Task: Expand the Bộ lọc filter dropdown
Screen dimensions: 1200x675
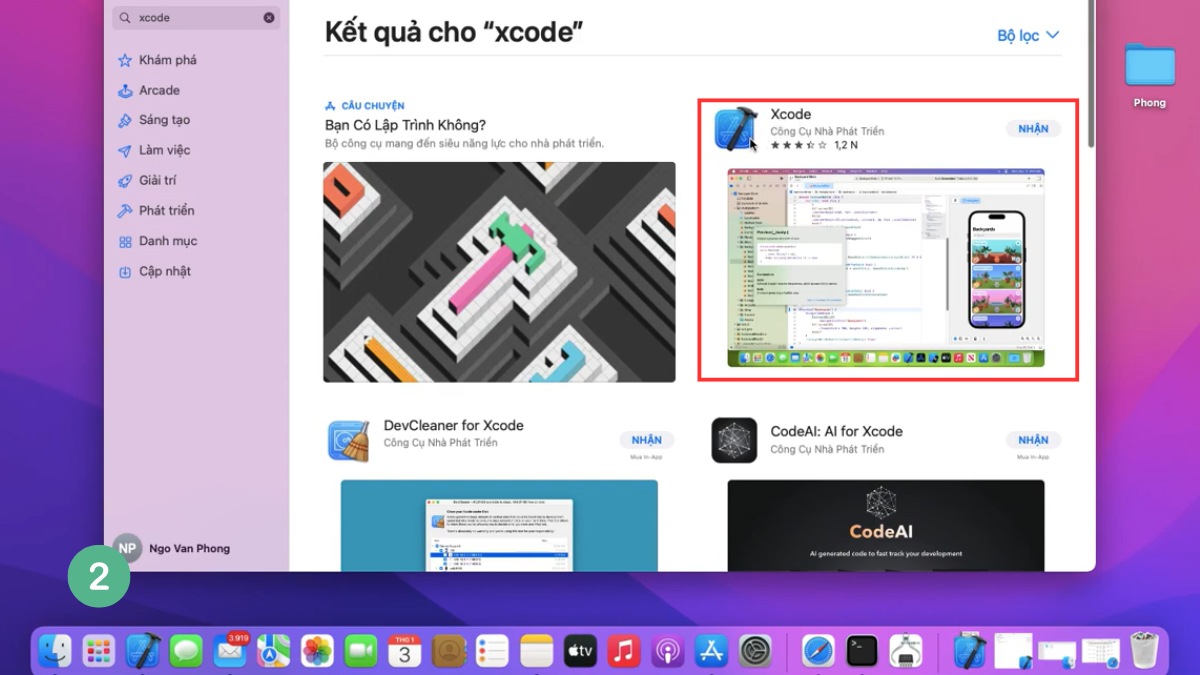Action: click(x=1028, y=35)
